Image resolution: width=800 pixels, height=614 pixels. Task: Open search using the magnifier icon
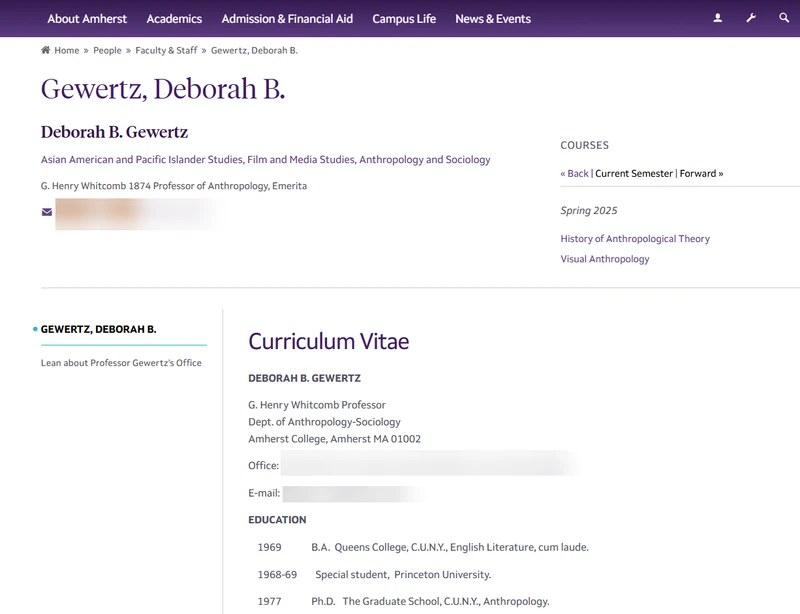[784, 18]
